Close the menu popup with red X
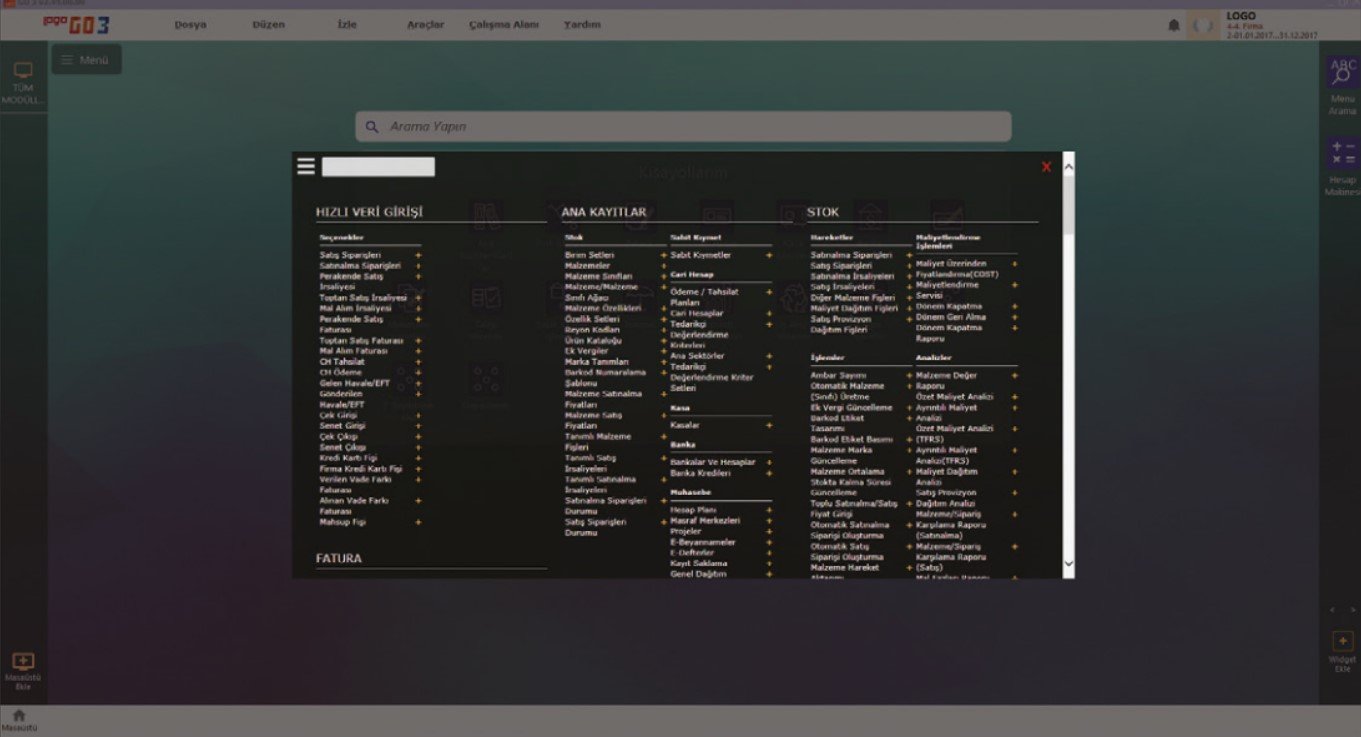 pos(1046,167)
